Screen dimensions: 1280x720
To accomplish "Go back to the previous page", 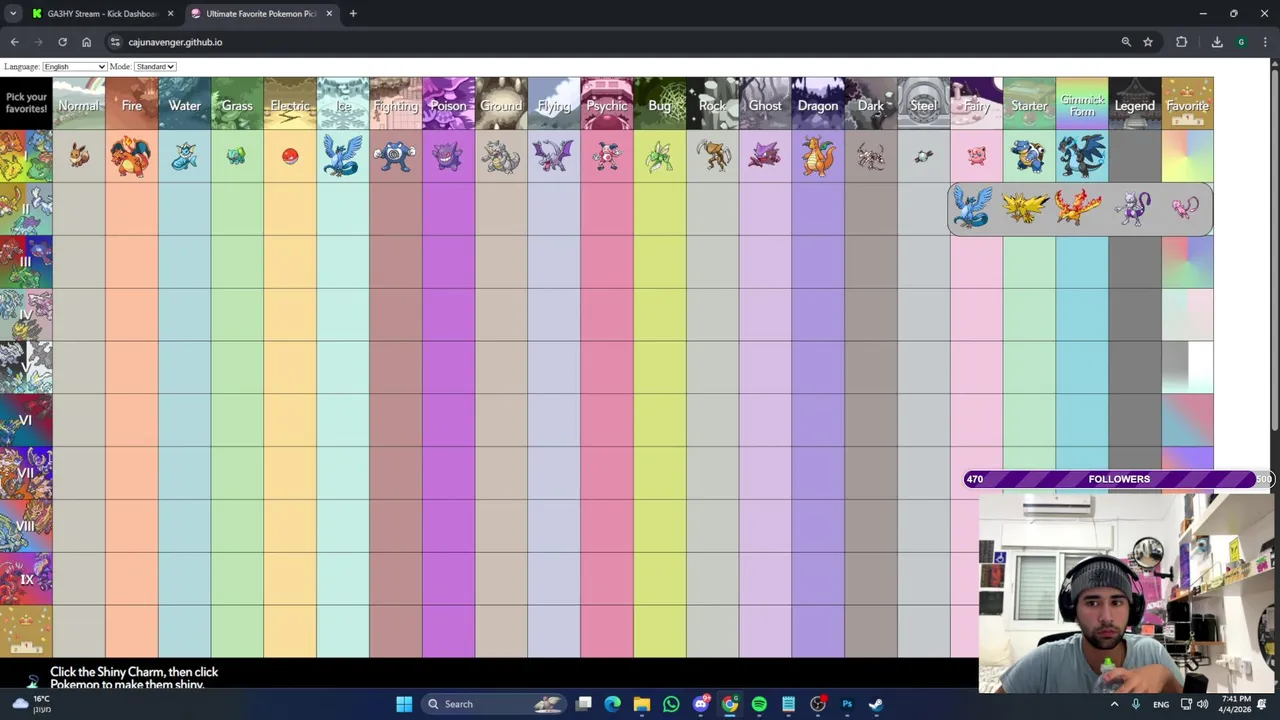I will click(14, 42).
